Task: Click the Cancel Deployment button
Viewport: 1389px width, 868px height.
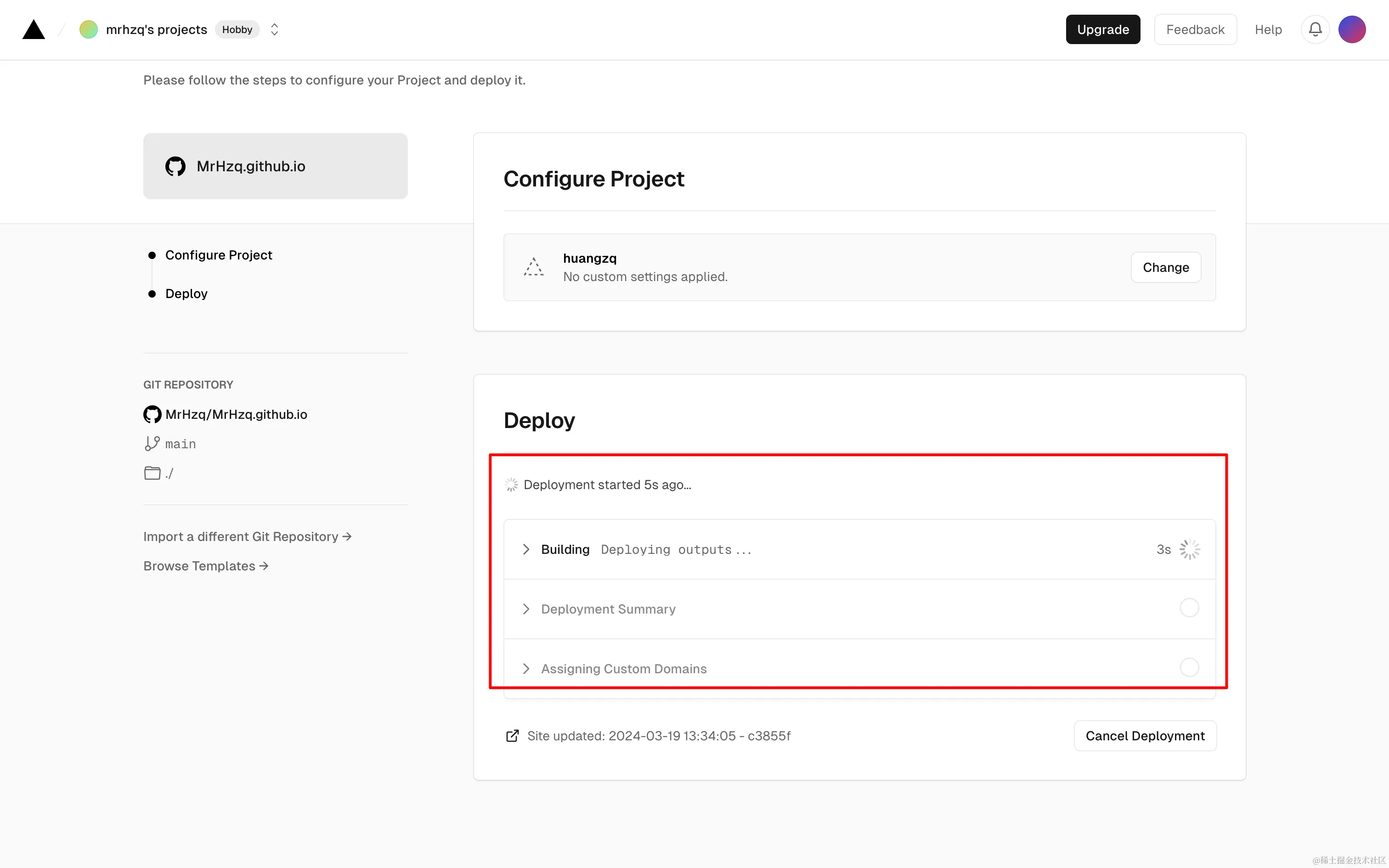Action: pos(1145,736)
